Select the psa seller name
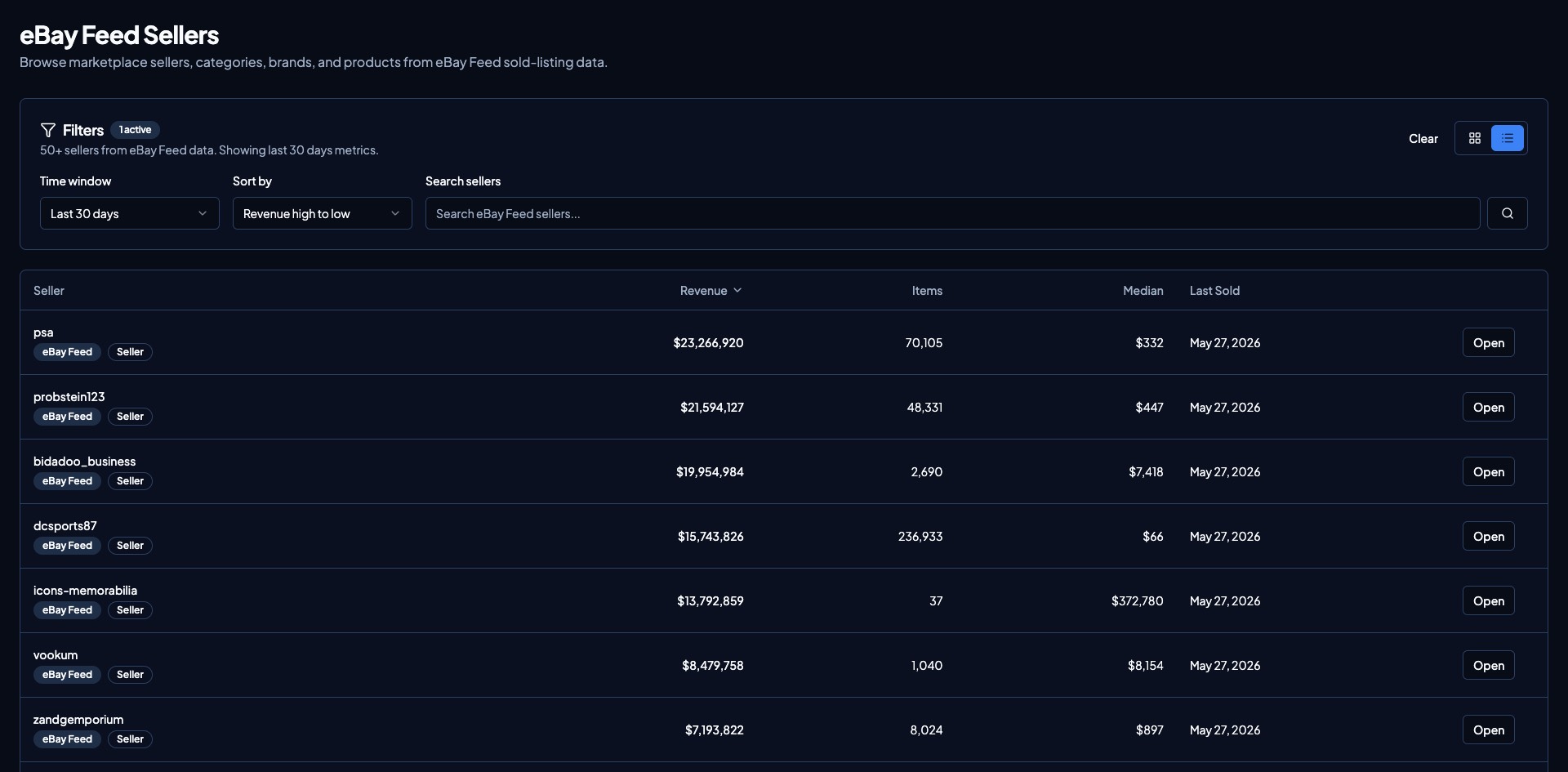 43,332
